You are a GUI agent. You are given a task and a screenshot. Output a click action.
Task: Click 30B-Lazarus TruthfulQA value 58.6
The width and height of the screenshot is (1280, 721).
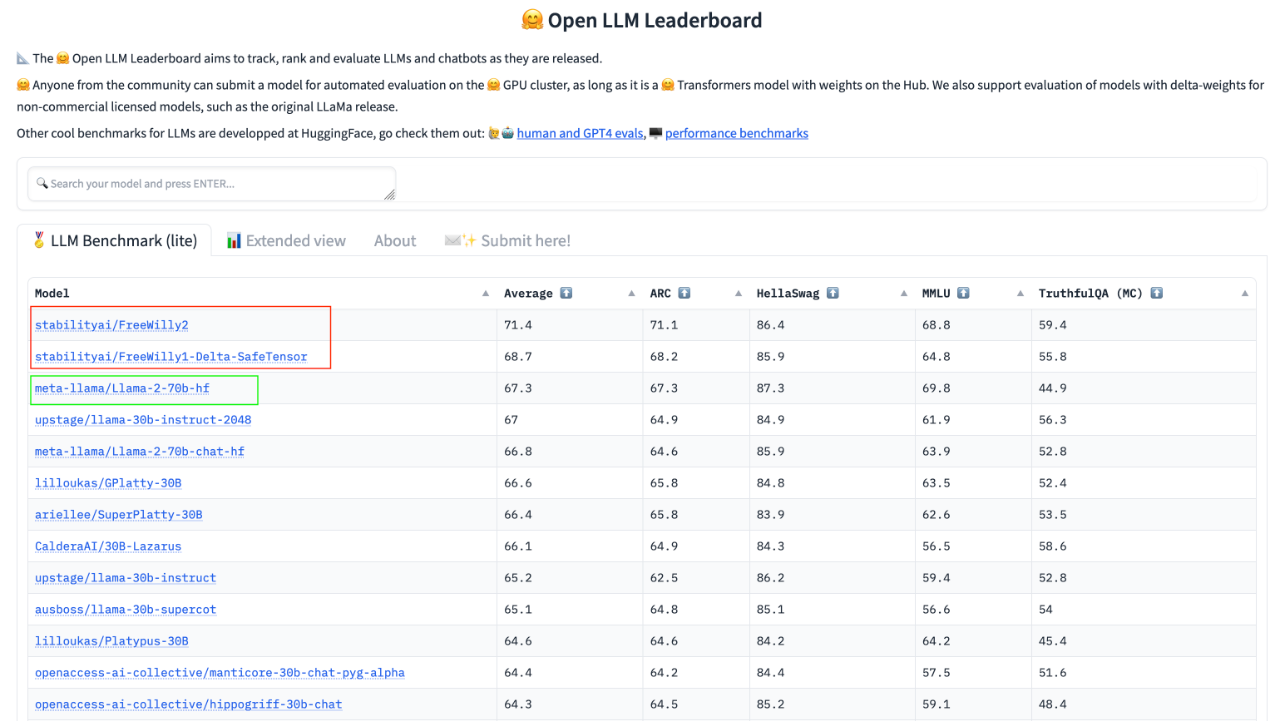click(x=1053, y=546)
